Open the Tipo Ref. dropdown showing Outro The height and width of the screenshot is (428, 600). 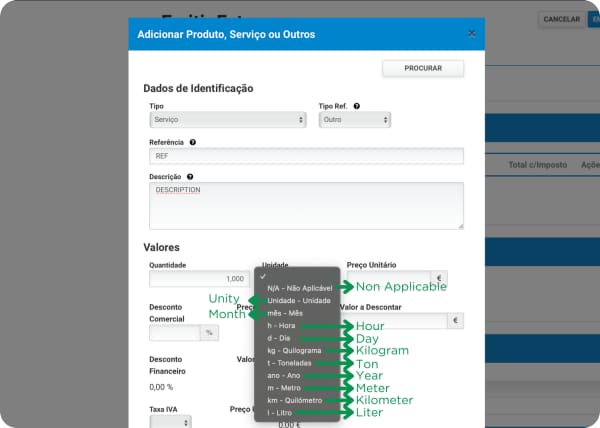coord(355,120)
